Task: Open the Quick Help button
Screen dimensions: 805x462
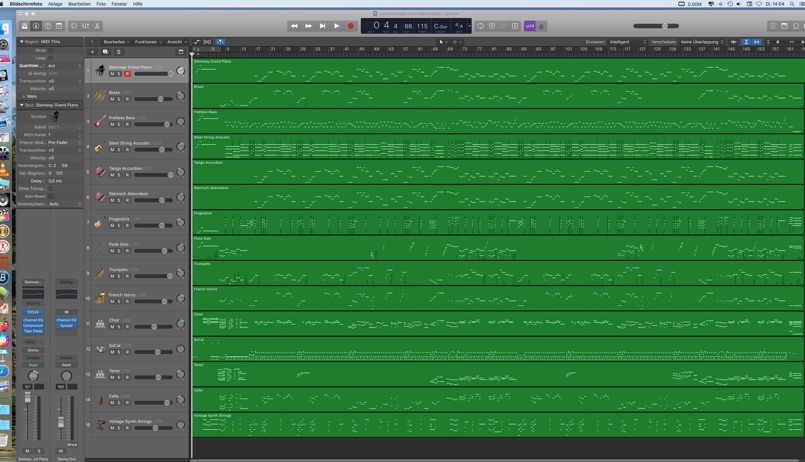Action: [47, 26]
